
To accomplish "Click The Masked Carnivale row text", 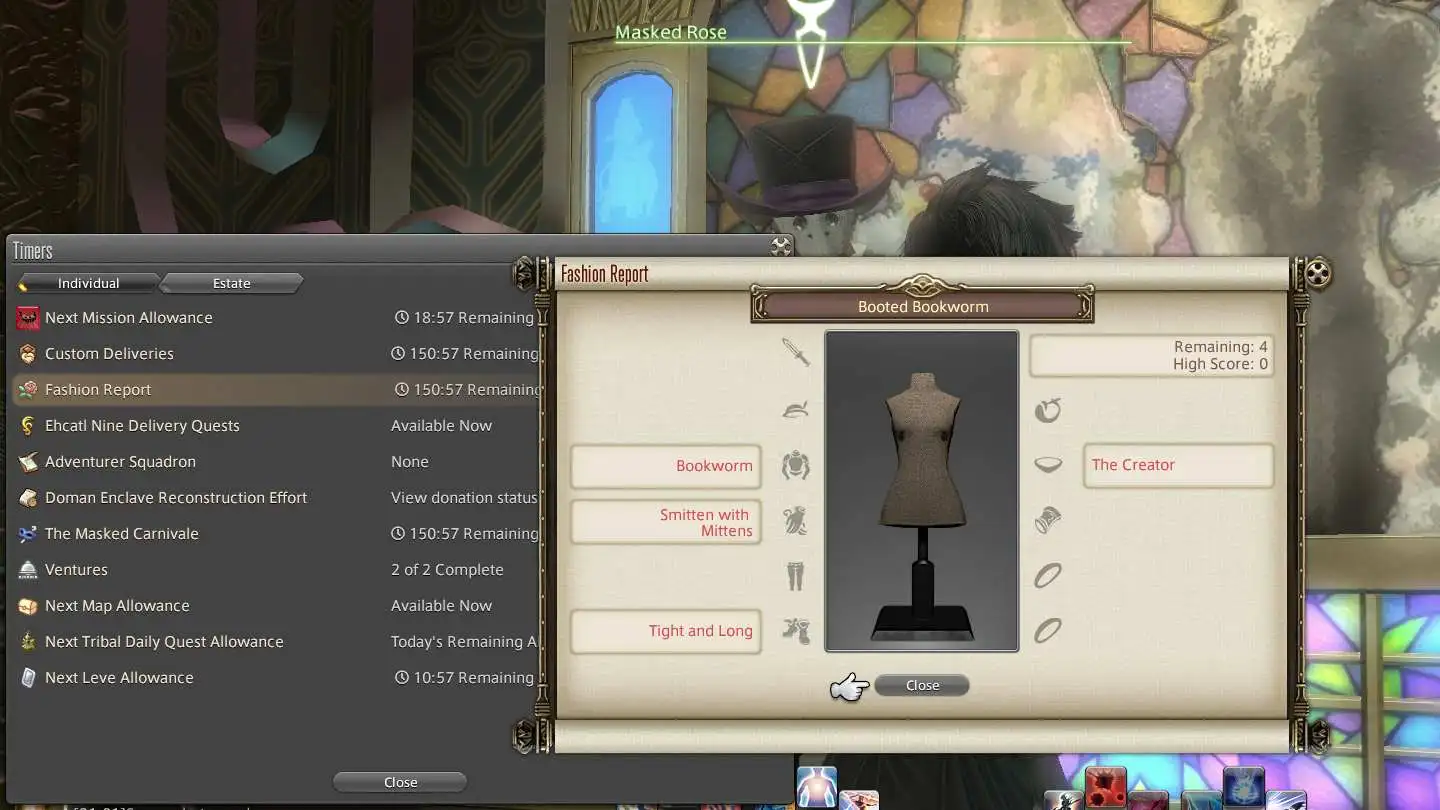I will pyautogui.click(x=122, y=534).
